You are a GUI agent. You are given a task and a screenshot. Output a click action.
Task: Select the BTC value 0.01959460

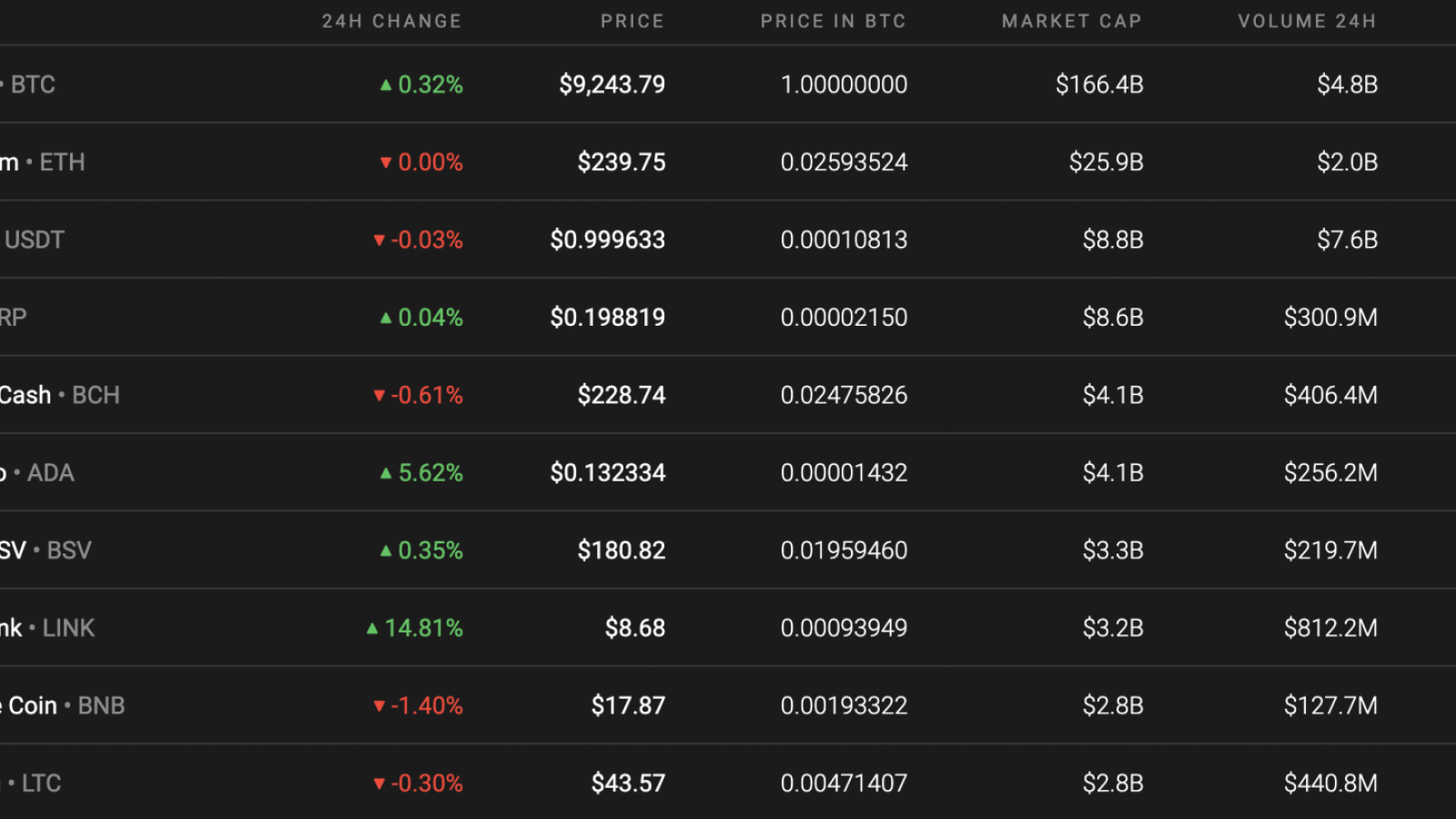(844, 551)
